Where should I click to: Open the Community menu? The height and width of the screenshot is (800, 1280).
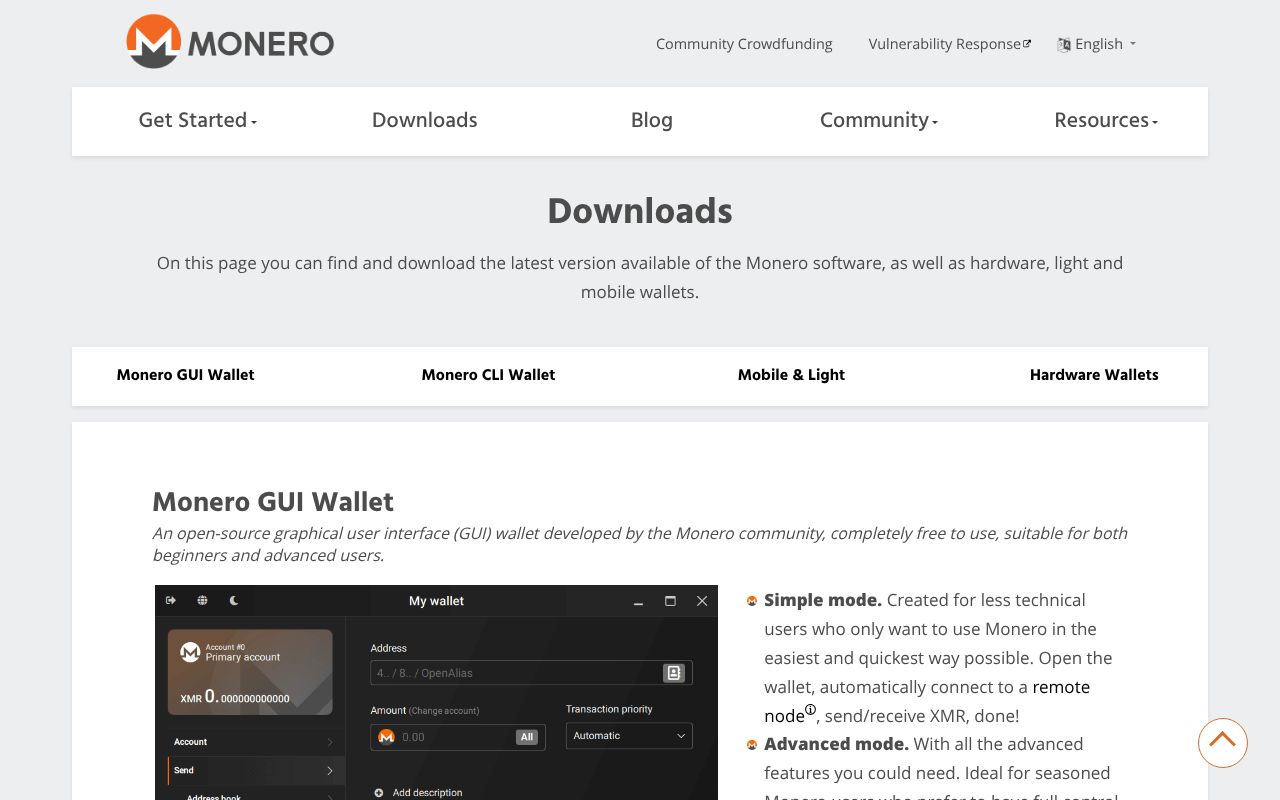(878, 121)
